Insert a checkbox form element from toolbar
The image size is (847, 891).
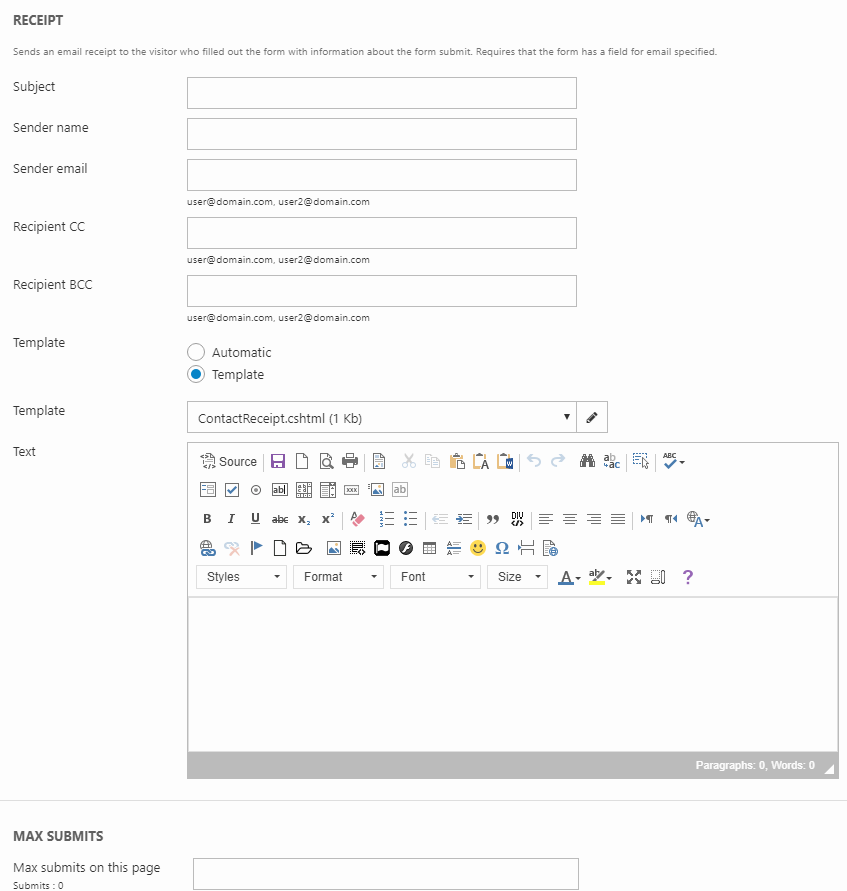tap(232, 490)
